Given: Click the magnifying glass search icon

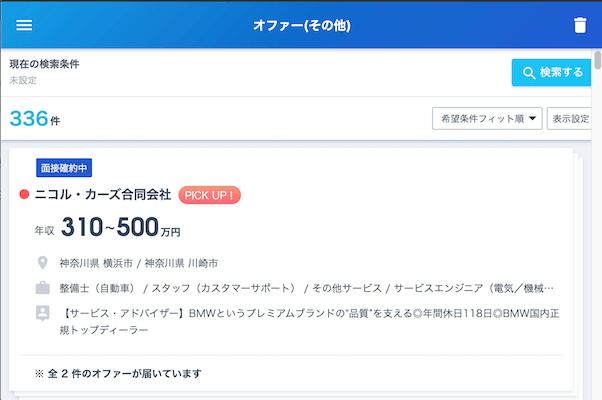Looking at the screenshot, I should [x=527, y=72].
